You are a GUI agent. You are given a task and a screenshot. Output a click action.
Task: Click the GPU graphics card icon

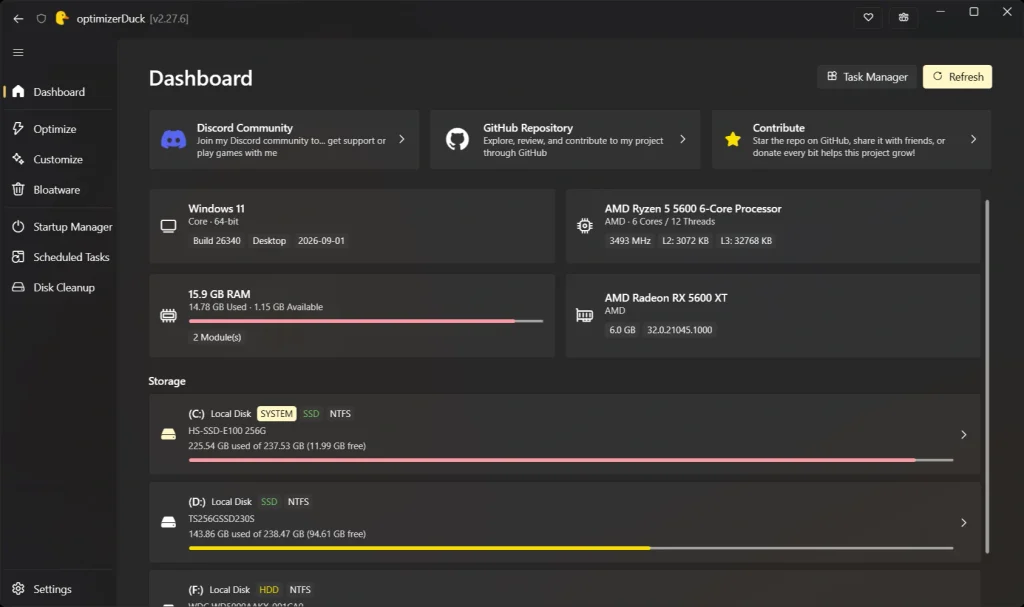[x=584, y=316]
